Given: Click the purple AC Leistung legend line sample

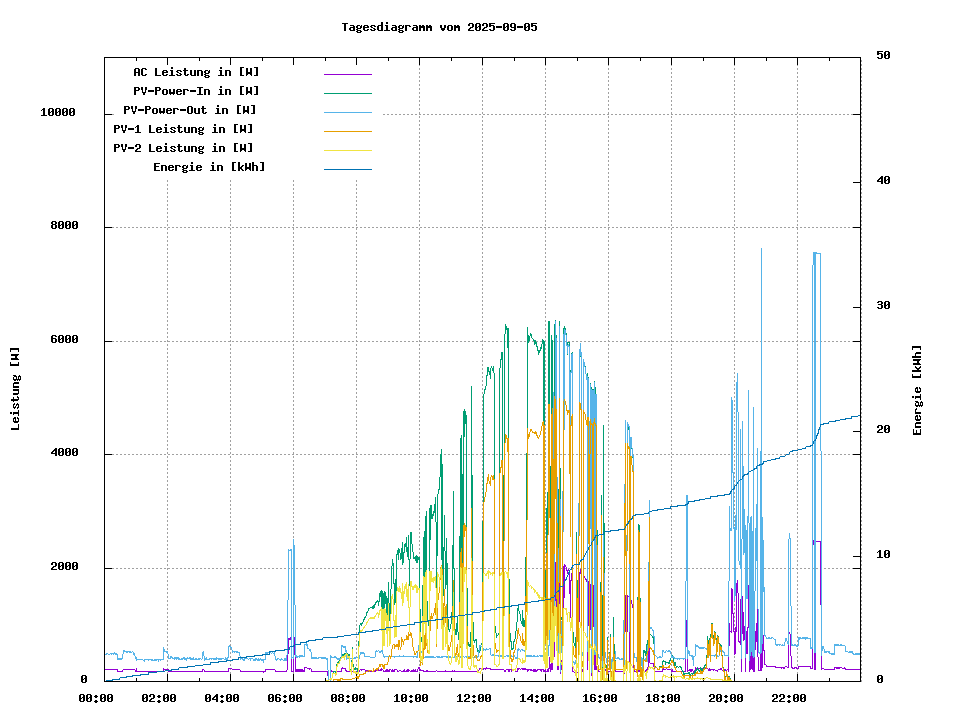Looking at the screenshot, I should click(x=347, y=73).
